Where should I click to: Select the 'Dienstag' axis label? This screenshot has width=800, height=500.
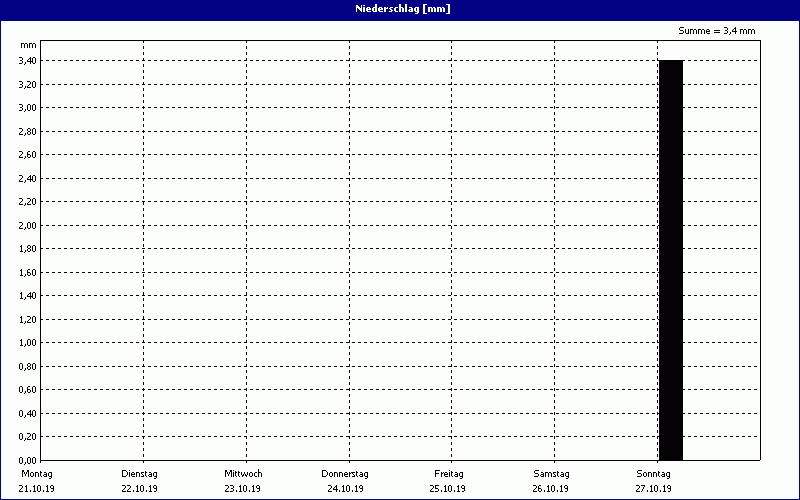pyautogui.click(x=139, y=474)
